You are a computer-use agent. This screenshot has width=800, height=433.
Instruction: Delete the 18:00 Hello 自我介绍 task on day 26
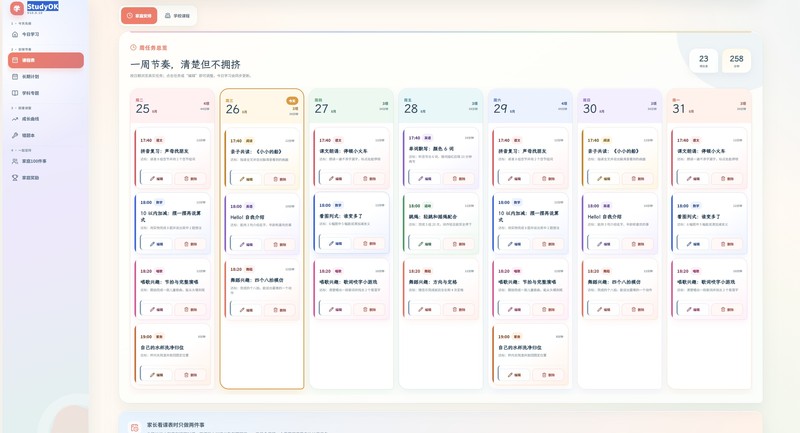pos(280,244)
